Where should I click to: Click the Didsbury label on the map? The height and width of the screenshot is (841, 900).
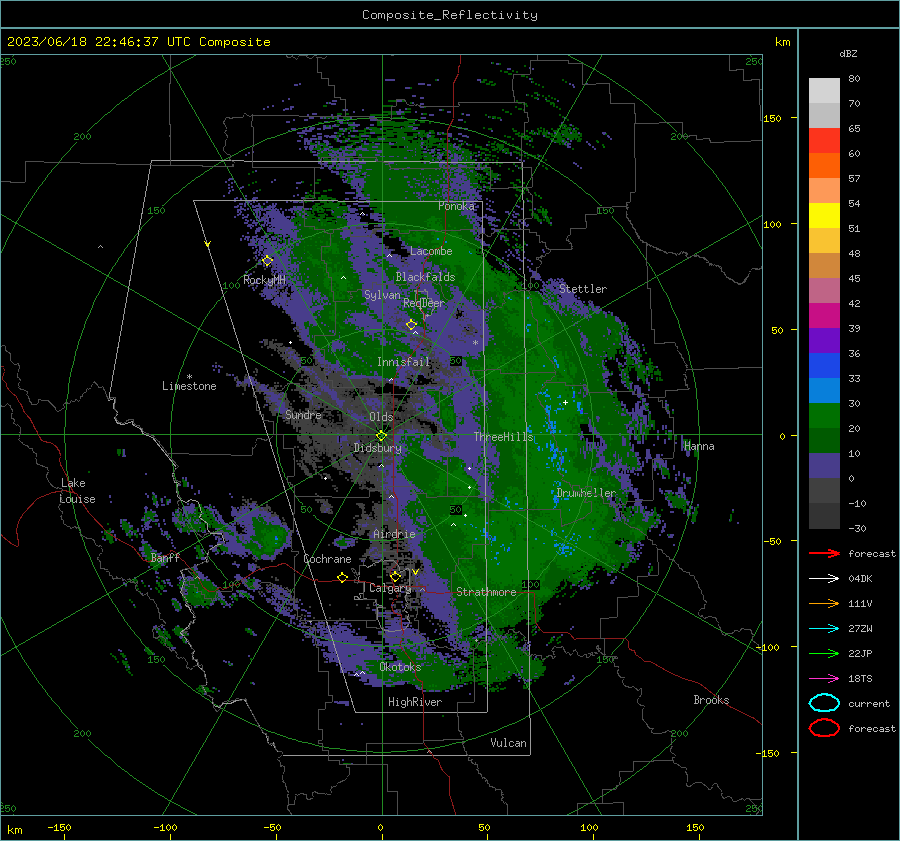(377, 448)
